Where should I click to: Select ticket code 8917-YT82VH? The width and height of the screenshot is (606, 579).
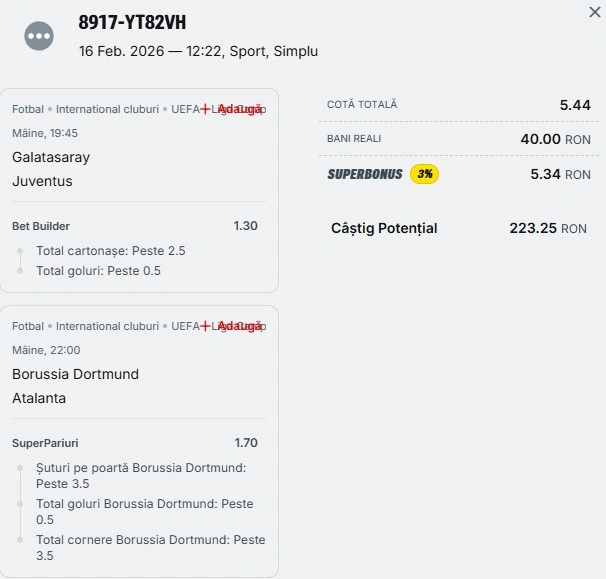tap(132, 23)
